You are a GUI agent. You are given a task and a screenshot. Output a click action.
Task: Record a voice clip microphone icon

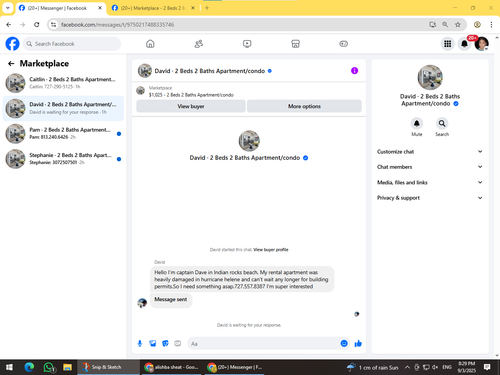click(x=140, y=344)
